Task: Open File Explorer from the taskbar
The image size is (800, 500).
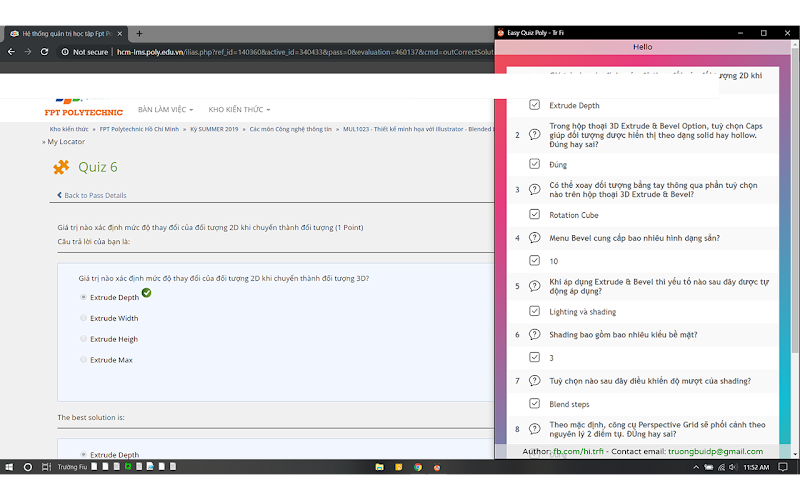Action: coord(379,467)
